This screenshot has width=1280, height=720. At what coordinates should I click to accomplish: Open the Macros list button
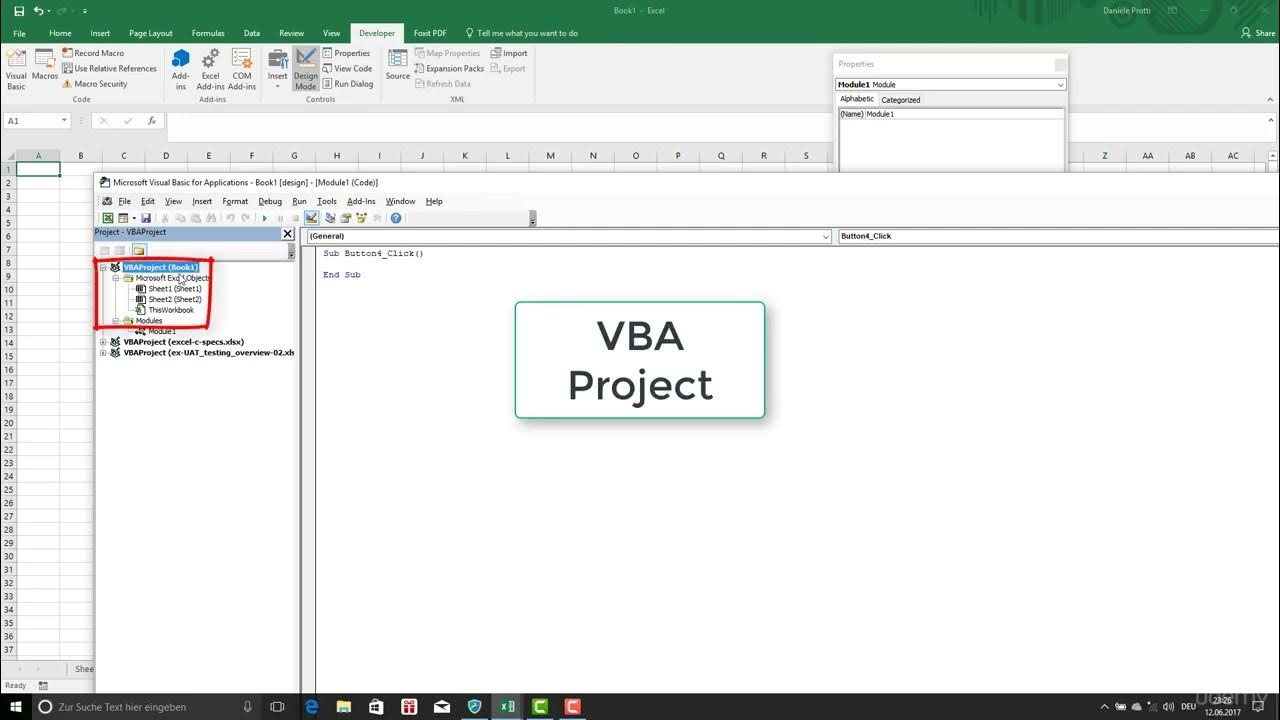(45, 64)
